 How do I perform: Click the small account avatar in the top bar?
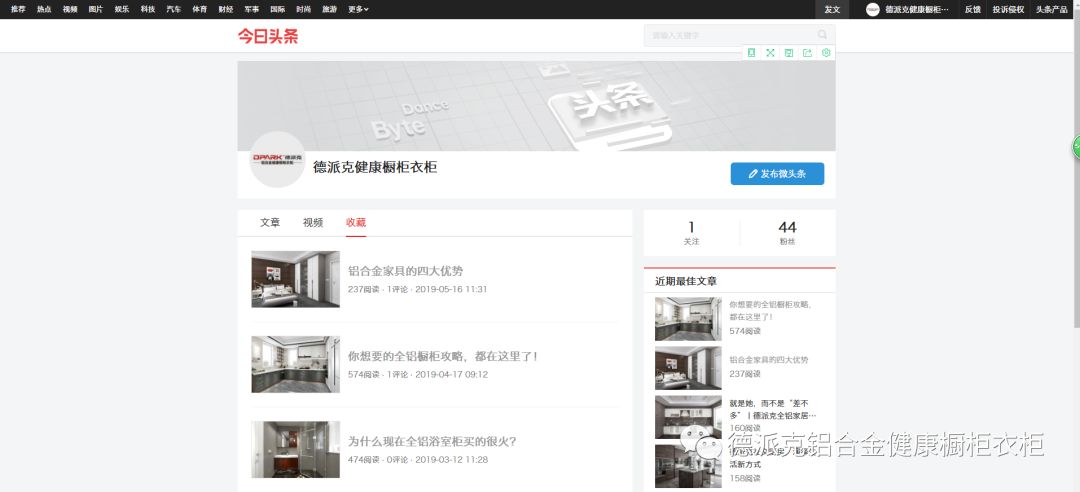[873, 10]
